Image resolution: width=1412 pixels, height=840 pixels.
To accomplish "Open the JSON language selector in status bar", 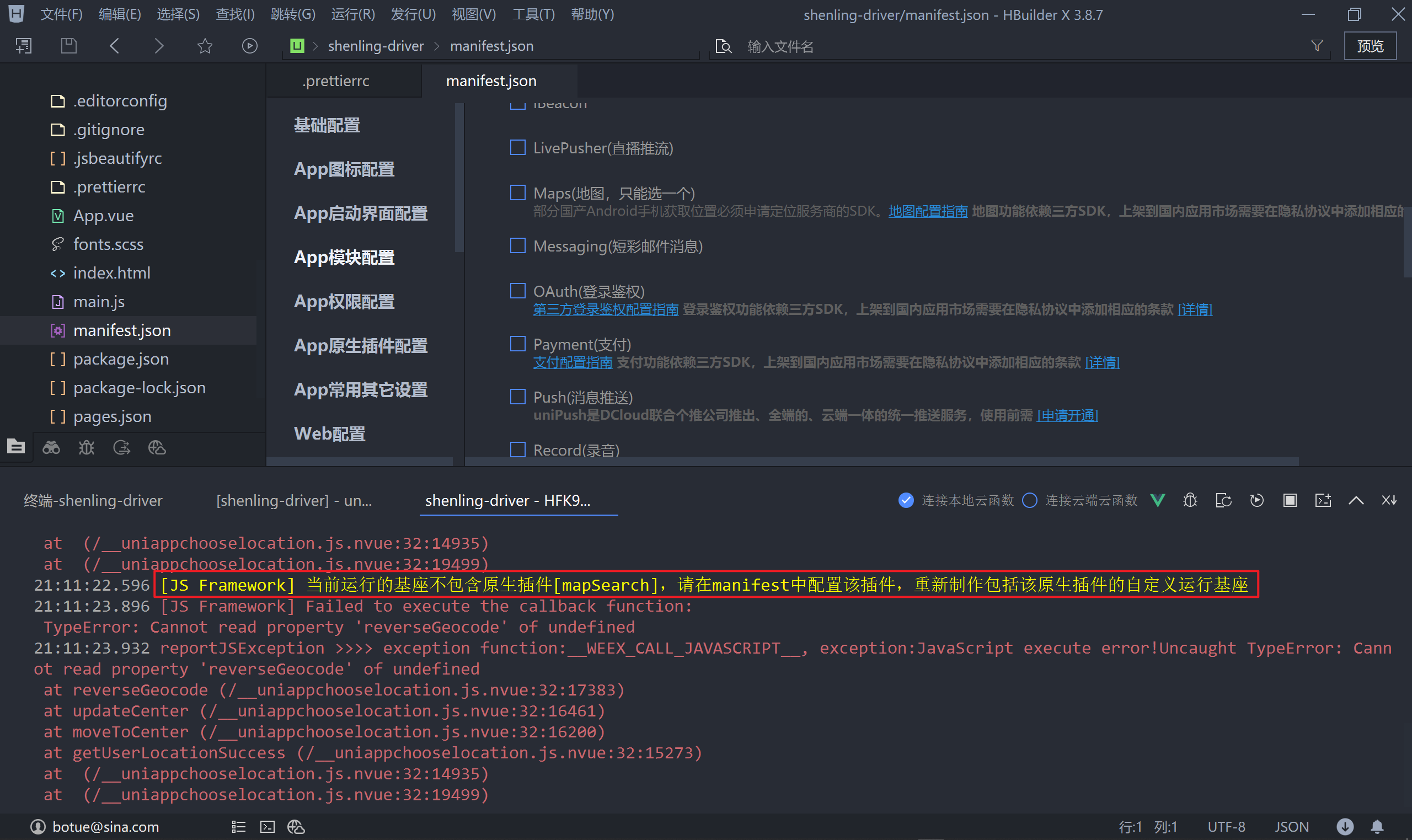I will [x=1291, y=827].
